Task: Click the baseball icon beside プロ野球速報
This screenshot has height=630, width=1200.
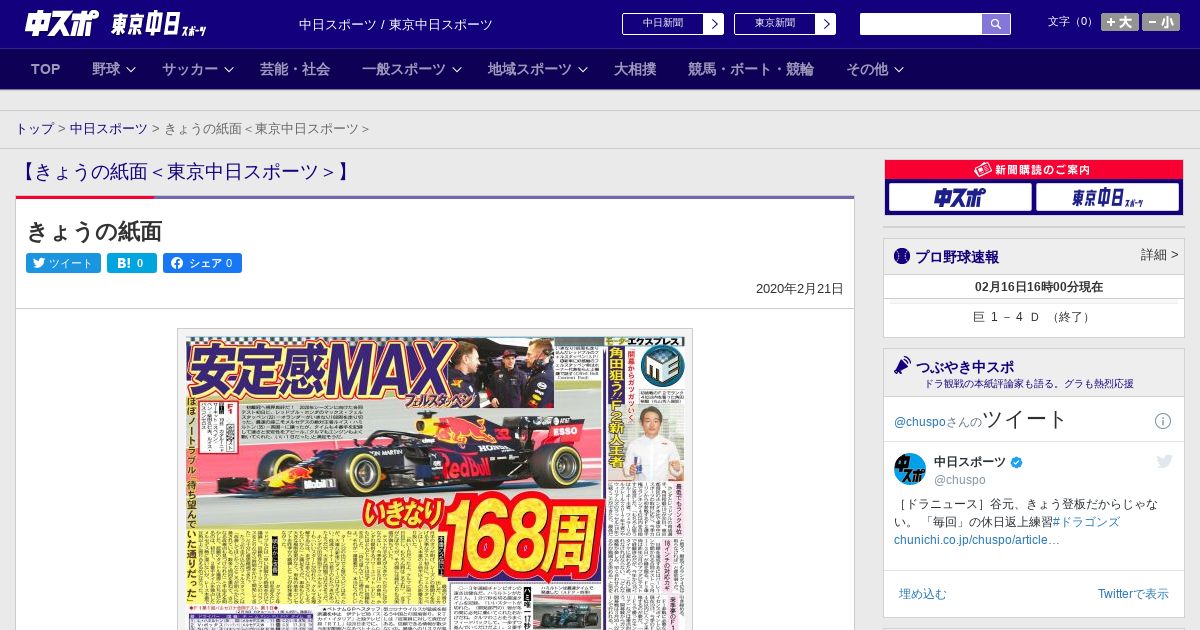Action: click(902, 256)
